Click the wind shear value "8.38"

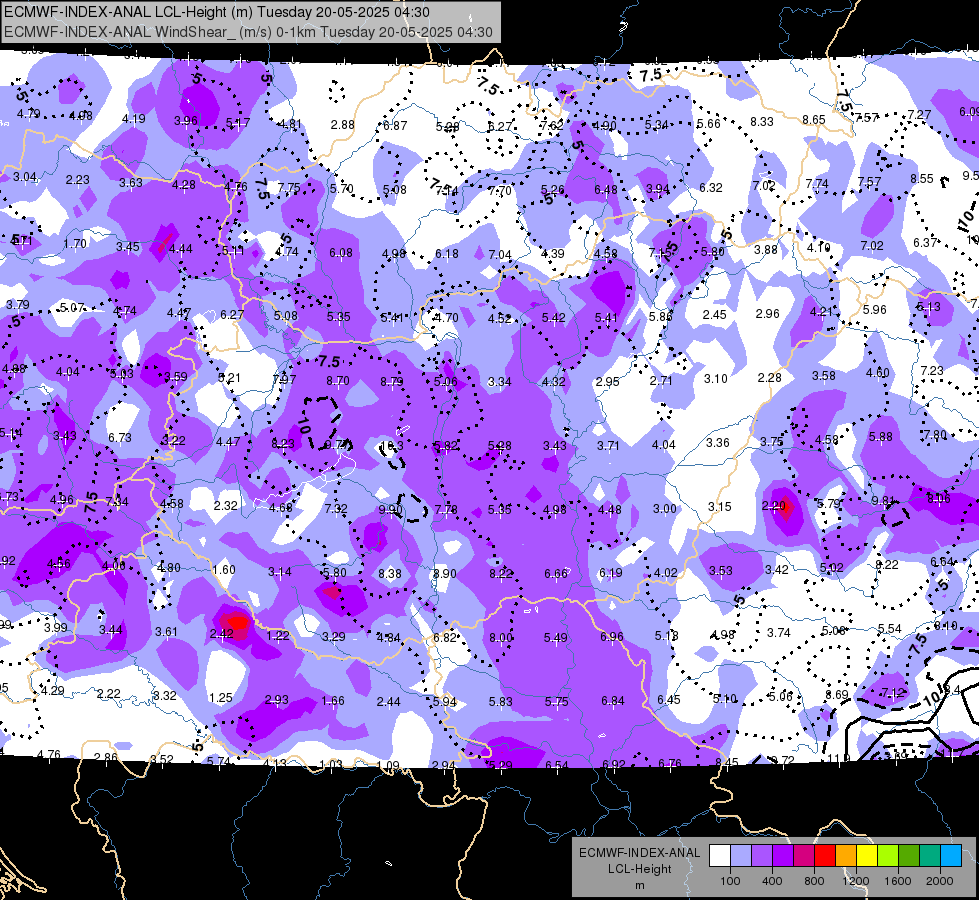(390, 573)
